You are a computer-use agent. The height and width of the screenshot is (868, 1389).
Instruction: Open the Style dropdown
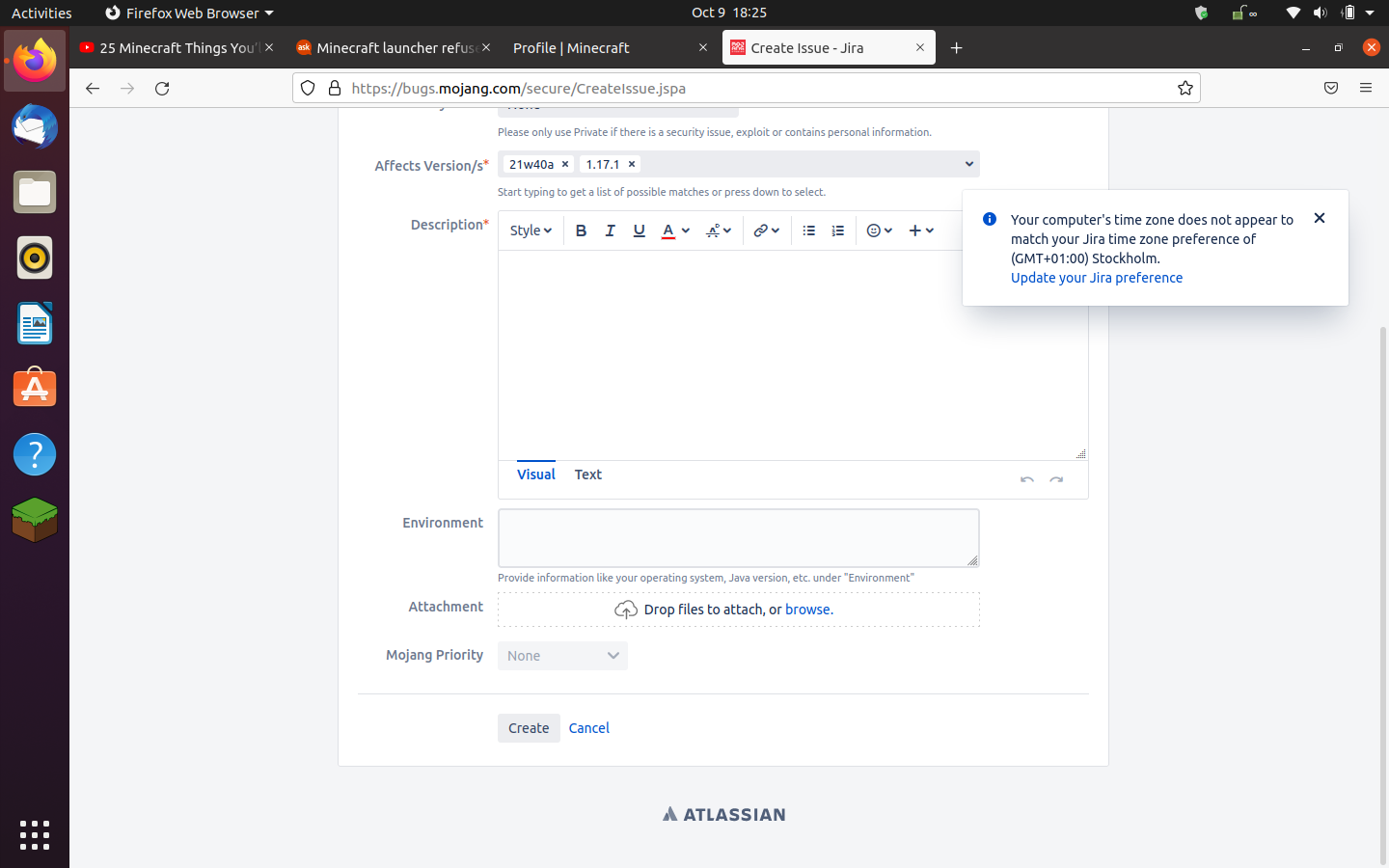531,231
